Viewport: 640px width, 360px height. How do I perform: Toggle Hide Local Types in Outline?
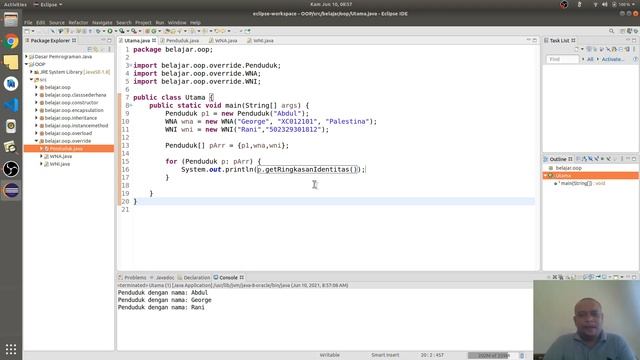coord(609,159)
